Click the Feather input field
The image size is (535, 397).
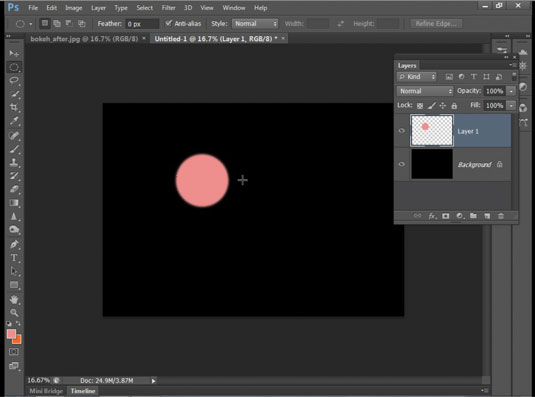(142, 24)
